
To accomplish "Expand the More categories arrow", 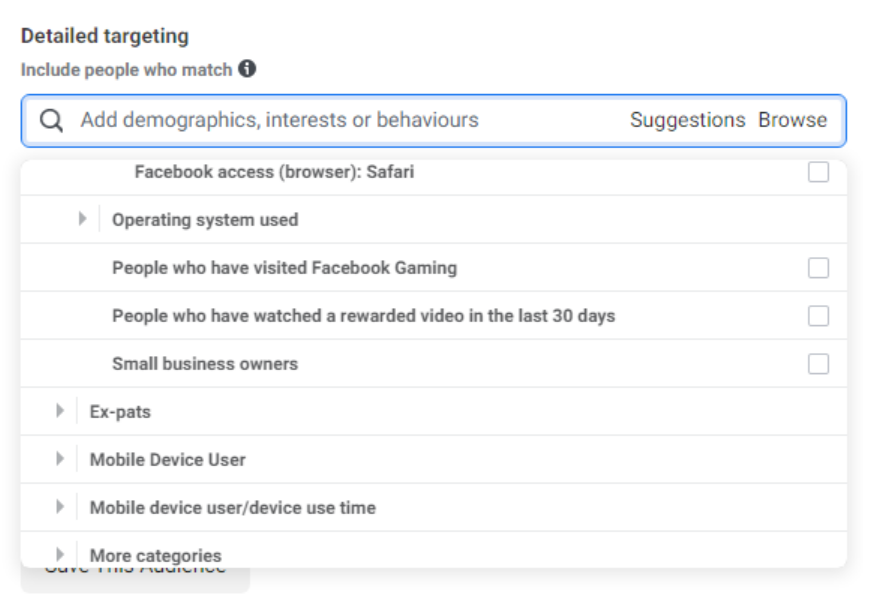I will coord(60,554).
